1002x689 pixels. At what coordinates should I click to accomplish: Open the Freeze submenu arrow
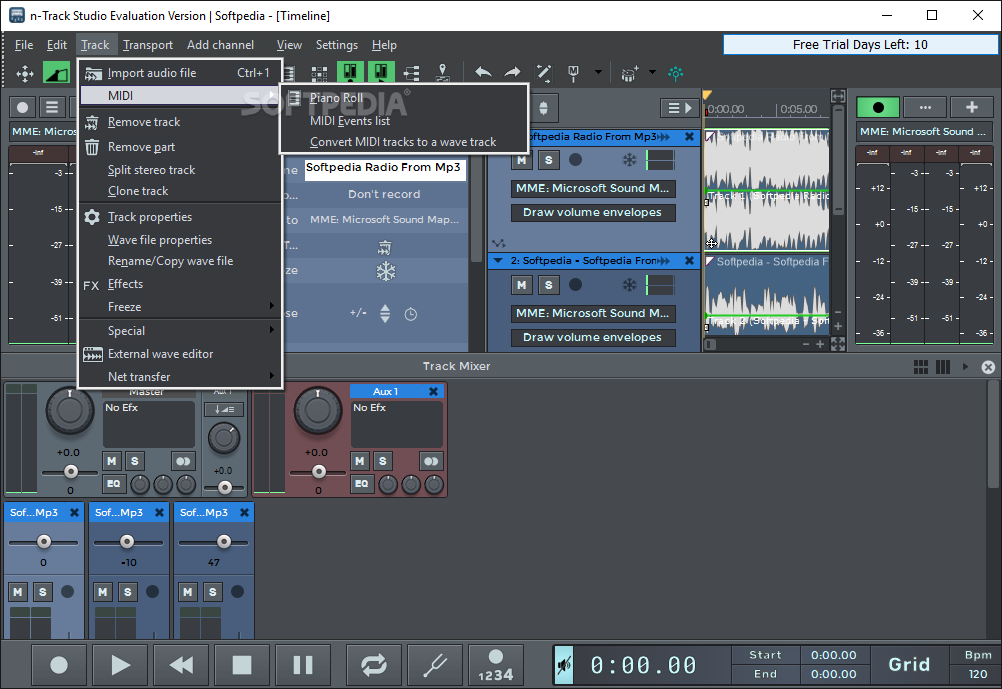[272, 307]
